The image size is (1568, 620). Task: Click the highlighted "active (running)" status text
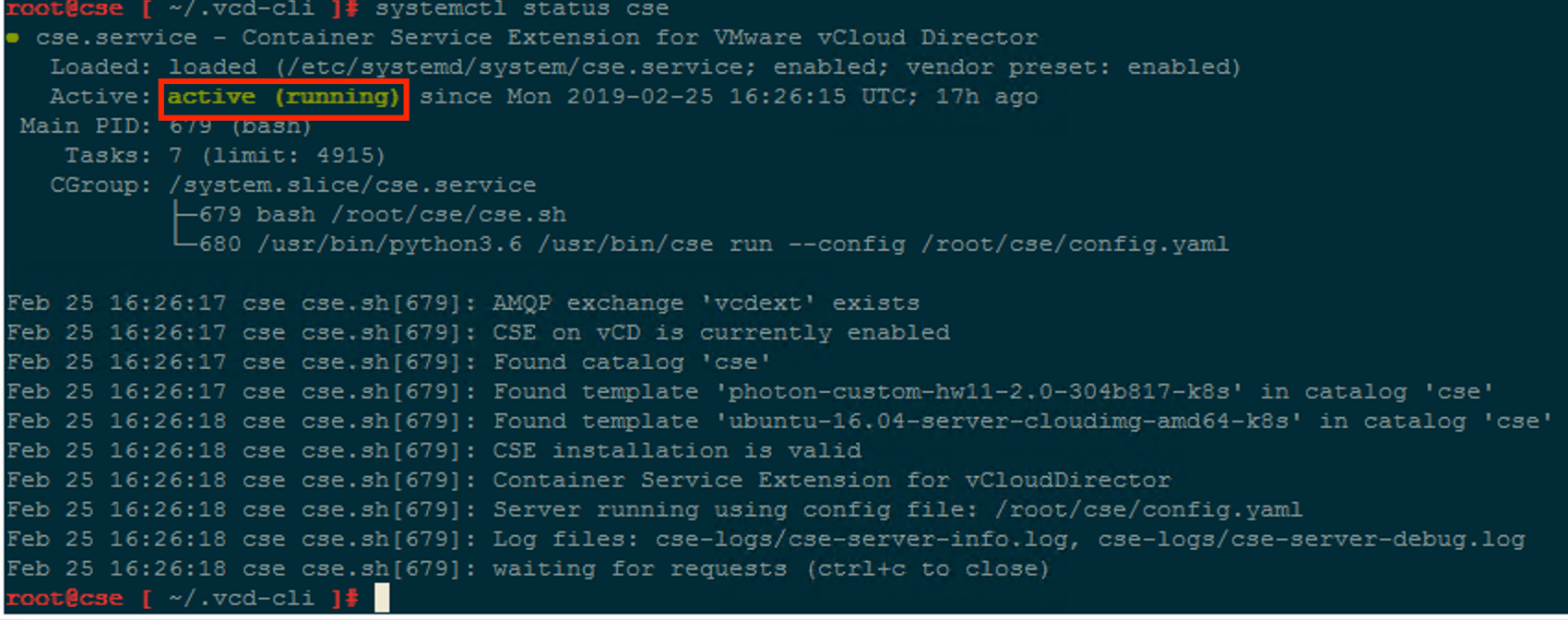[x=283, y=97]
